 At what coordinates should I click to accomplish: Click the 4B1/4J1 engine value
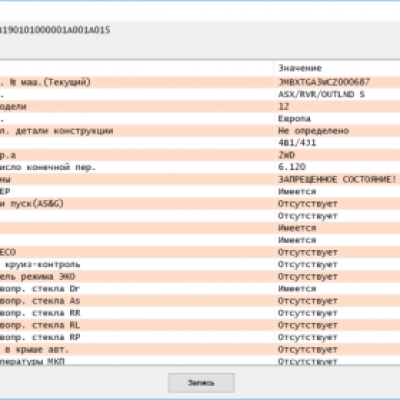pyautogui.click(x=297, y=143)
